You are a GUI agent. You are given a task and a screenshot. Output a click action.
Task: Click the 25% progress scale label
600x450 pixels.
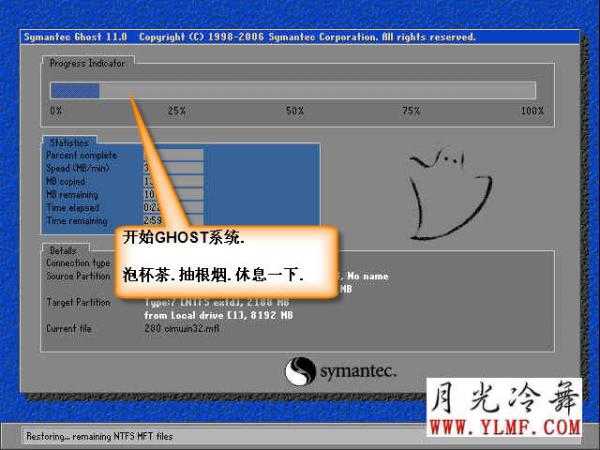[x=177, y=111]
